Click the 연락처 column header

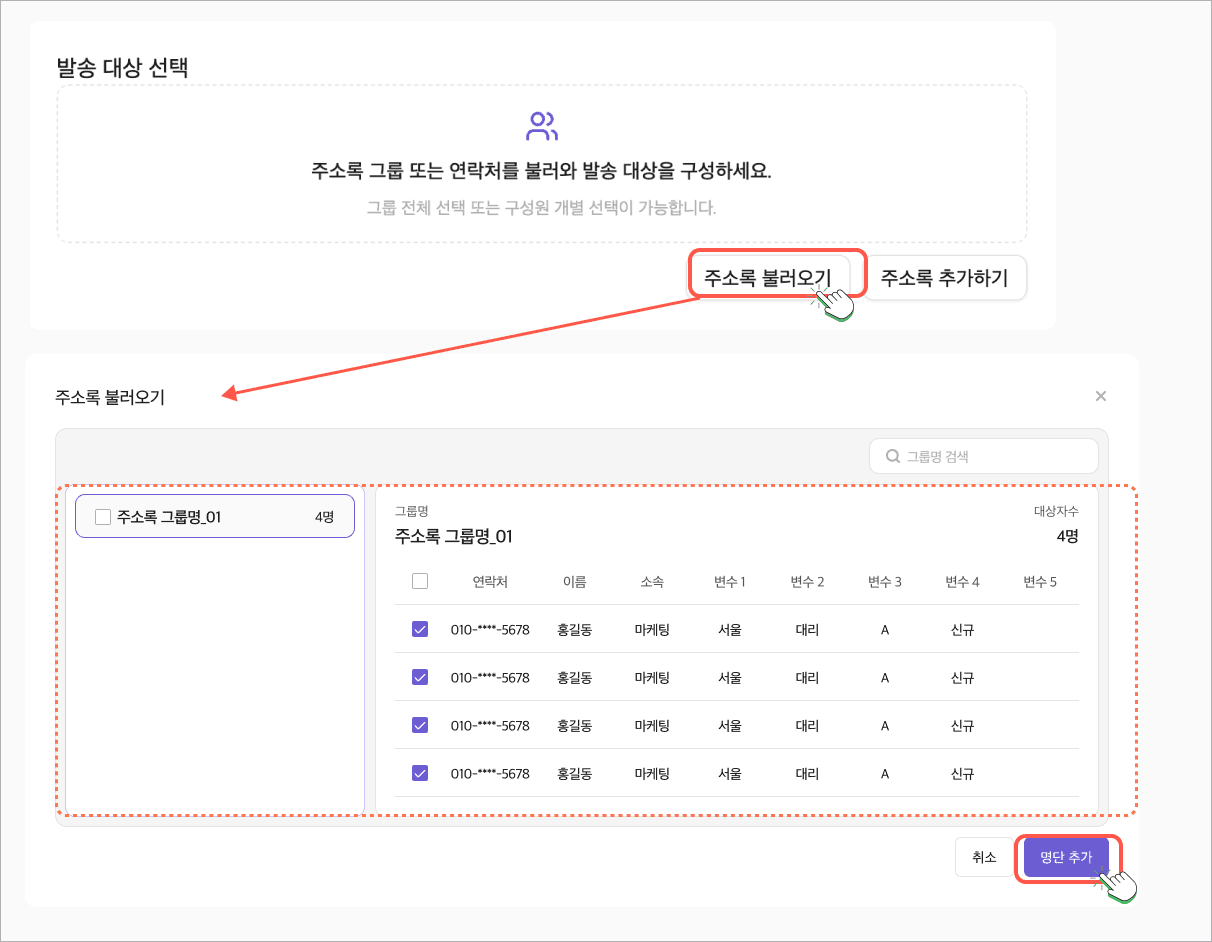click(x=490, y=582)
